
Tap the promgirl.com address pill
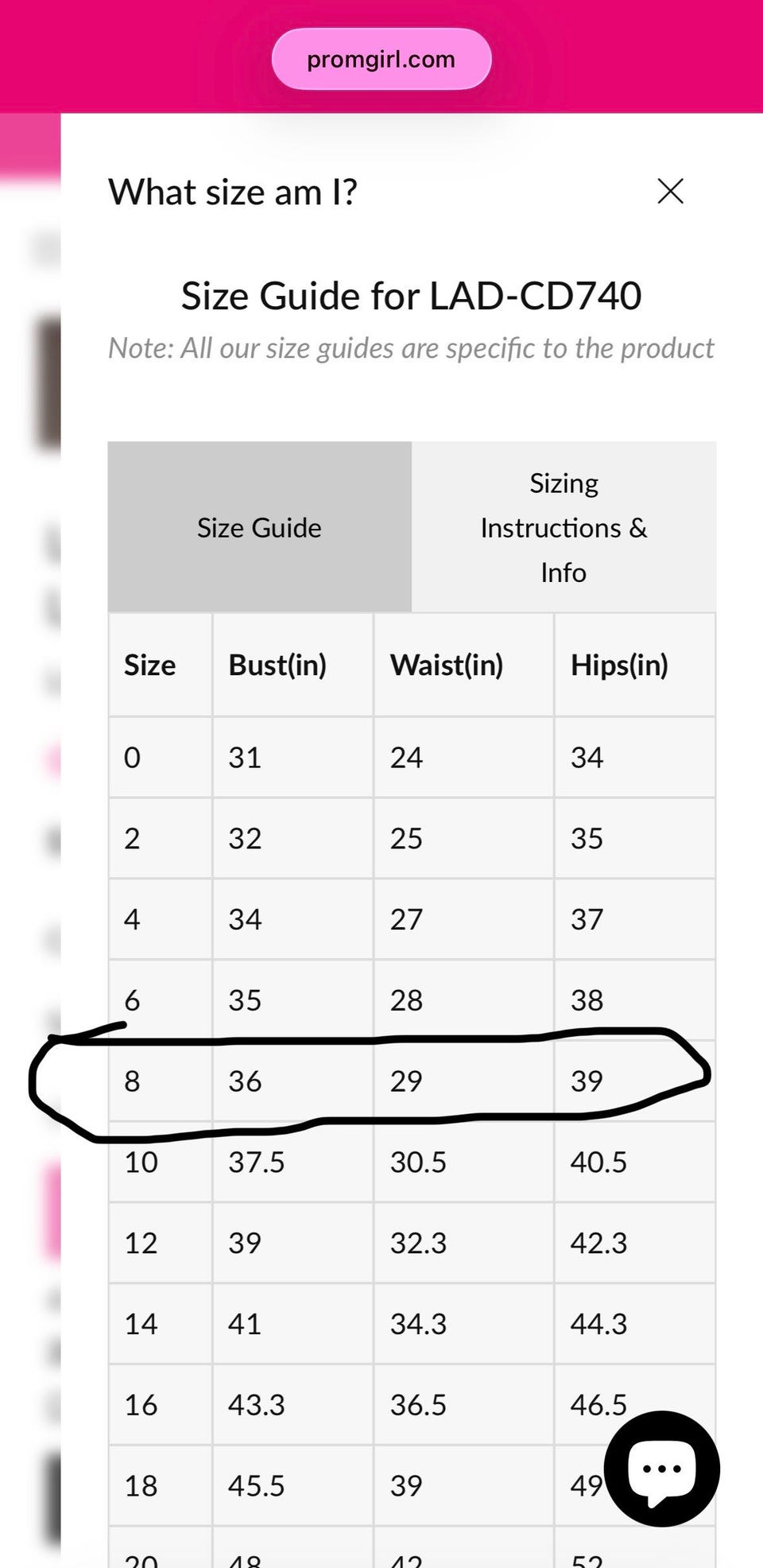pos(381,59)
